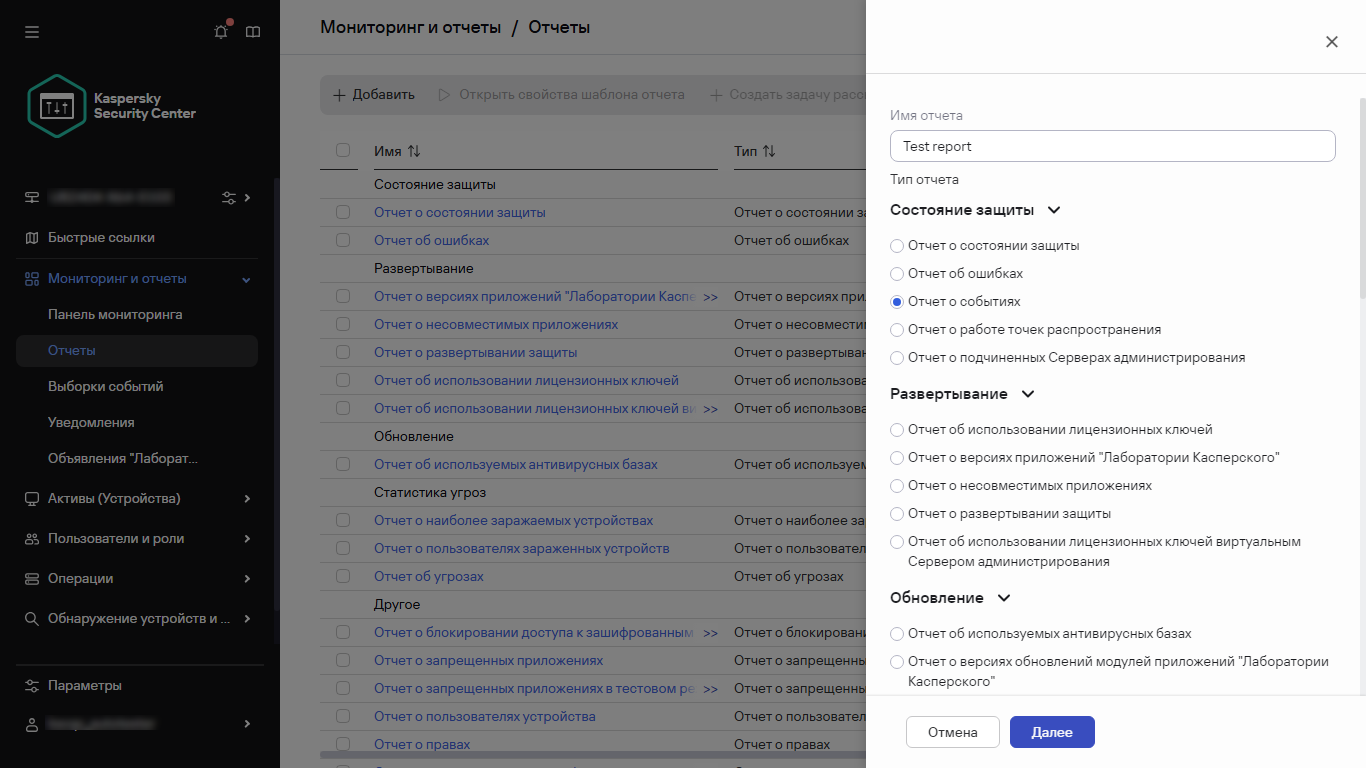Click the sort icon beside Тип column
Image resolution: width=1366 pixels, height=768 pixels.
769,151
